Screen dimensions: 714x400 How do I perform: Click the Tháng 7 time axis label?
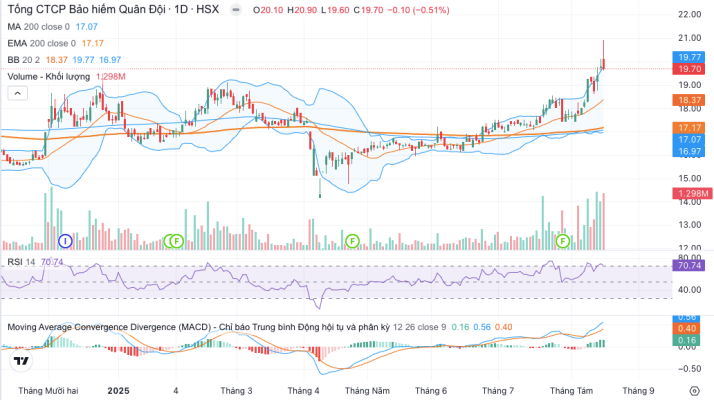click(x=498, y=391)
